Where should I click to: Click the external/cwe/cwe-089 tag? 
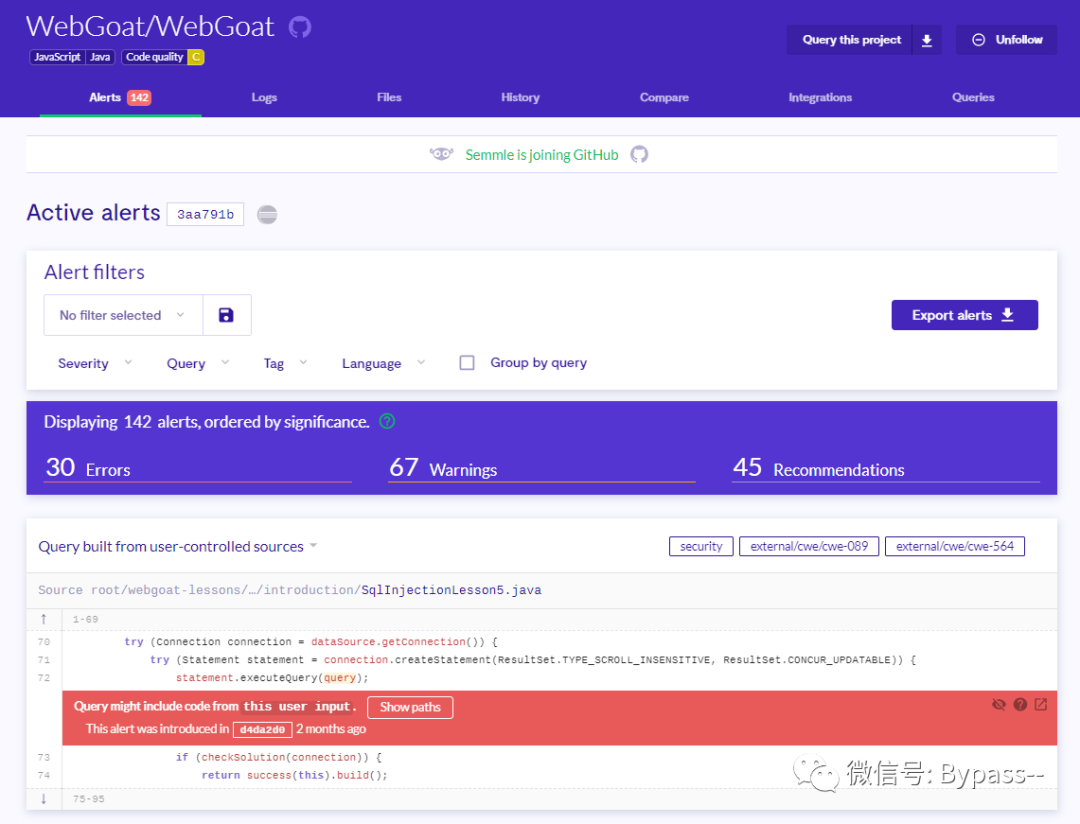809,546
